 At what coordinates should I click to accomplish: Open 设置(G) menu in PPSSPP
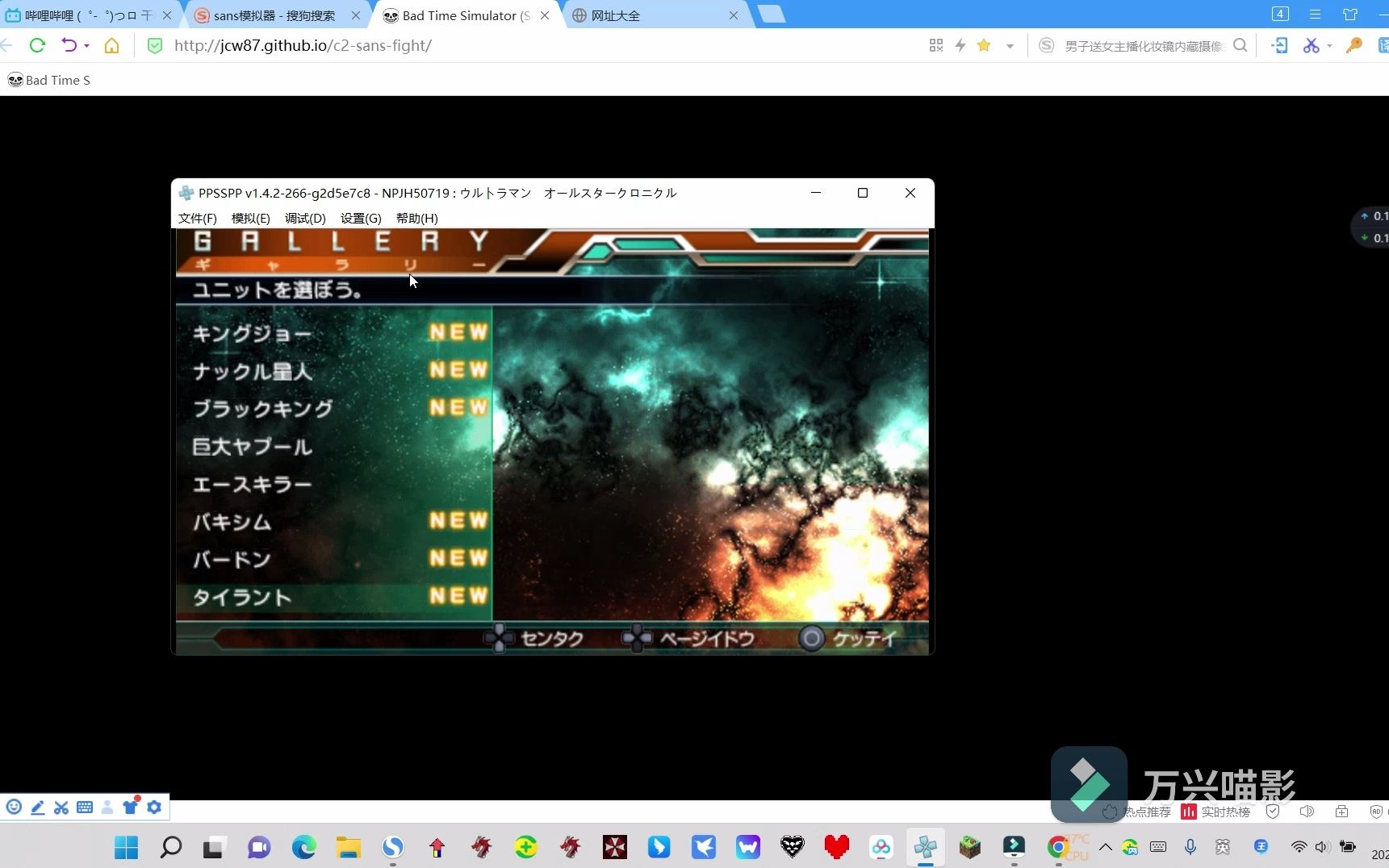[361, 218]
